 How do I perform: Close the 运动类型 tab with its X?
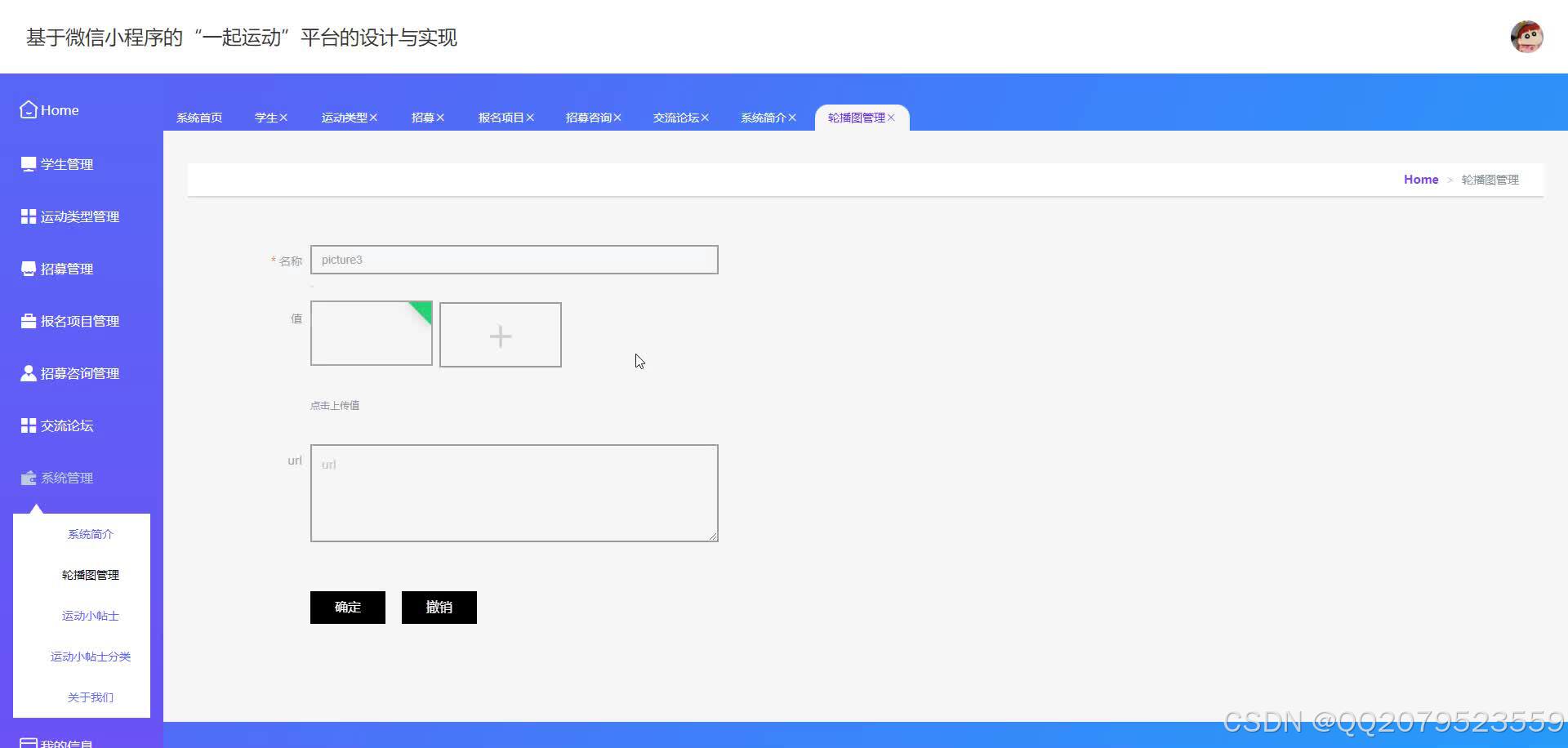click(x=373, y=118)
